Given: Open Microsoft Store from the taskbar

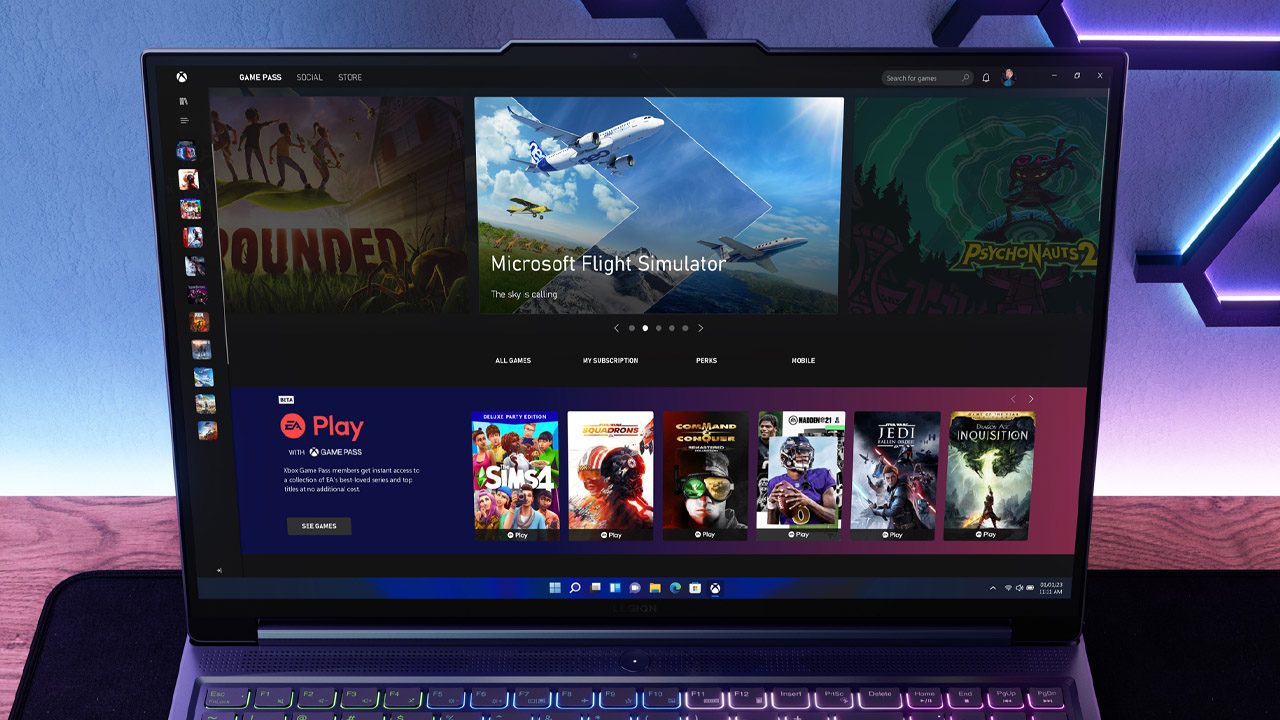Looking at the screenshot, I should pyautogui.click(x=695, y=588).
